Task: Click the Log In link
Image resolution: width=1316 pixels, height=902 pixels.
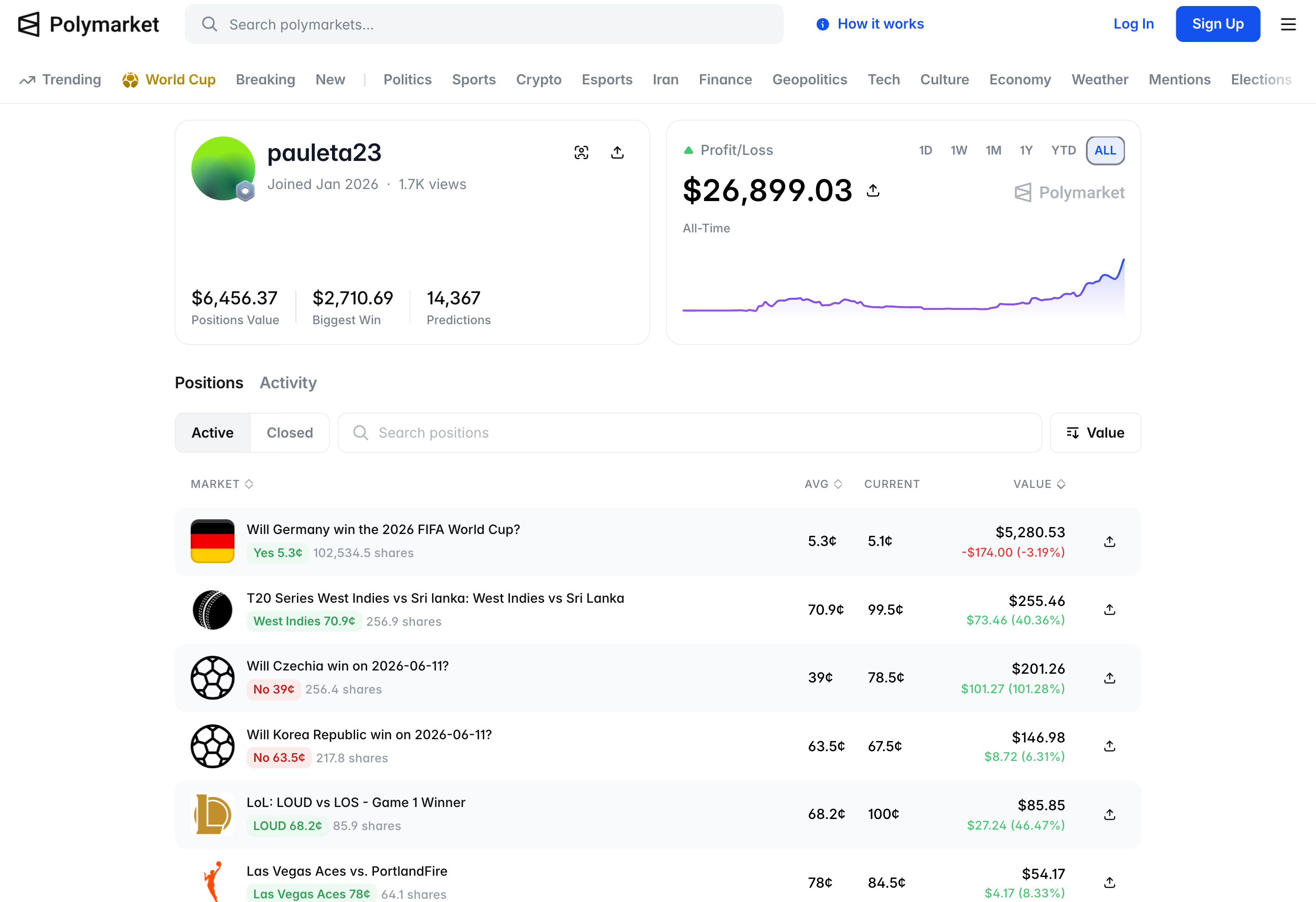Action: pyautogui.click(x=1134, y=24)
